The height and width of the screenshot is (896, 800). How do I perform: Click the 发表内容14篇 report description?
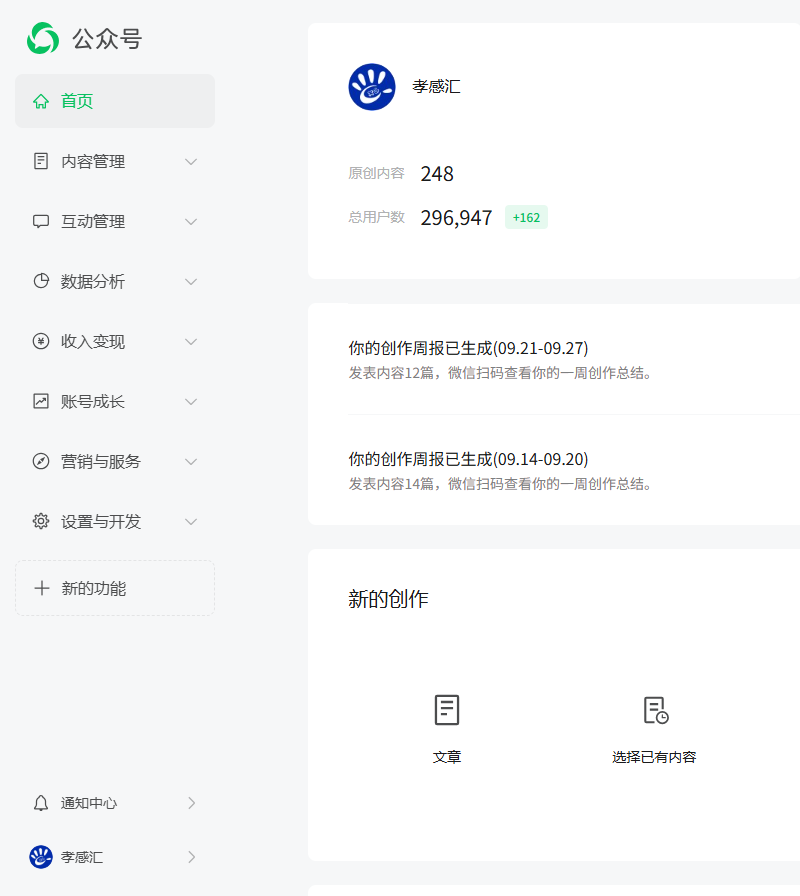coord(500,484)
